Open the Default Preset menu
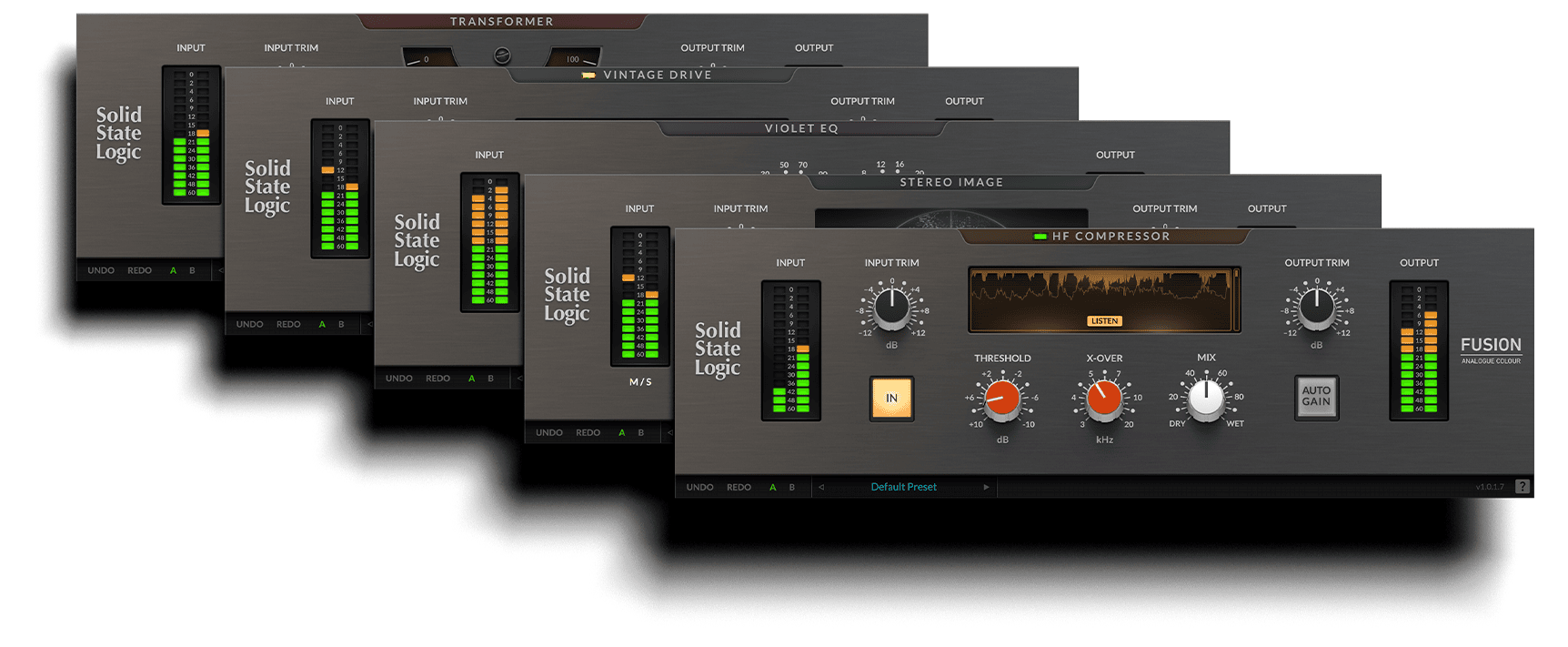Image resolution: width=1568 pixels, height=647 pixels. [x=903, y=487]
